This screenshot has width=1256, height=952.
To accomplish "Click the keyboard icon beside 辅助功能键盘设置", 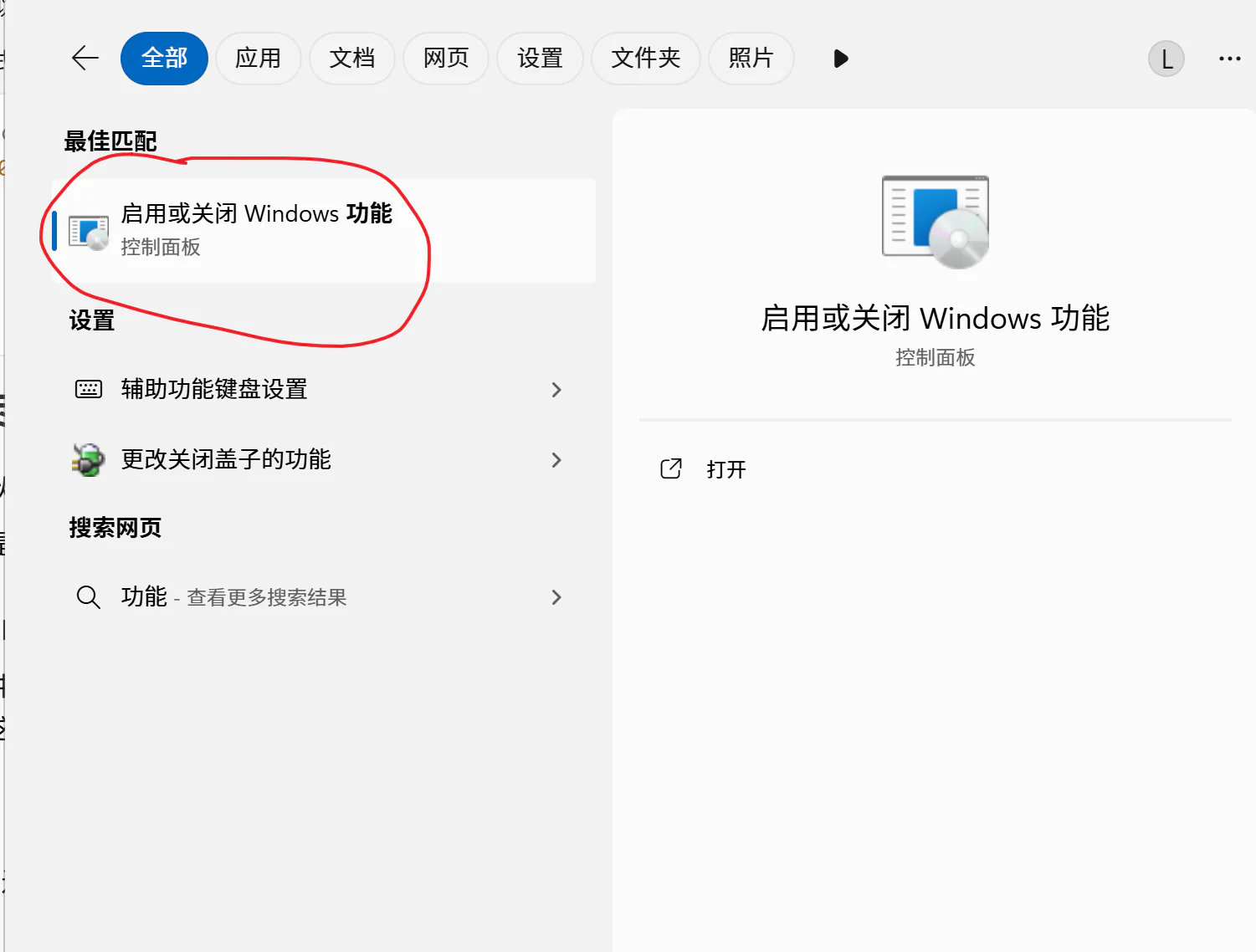I will click(x=89, y=389).
